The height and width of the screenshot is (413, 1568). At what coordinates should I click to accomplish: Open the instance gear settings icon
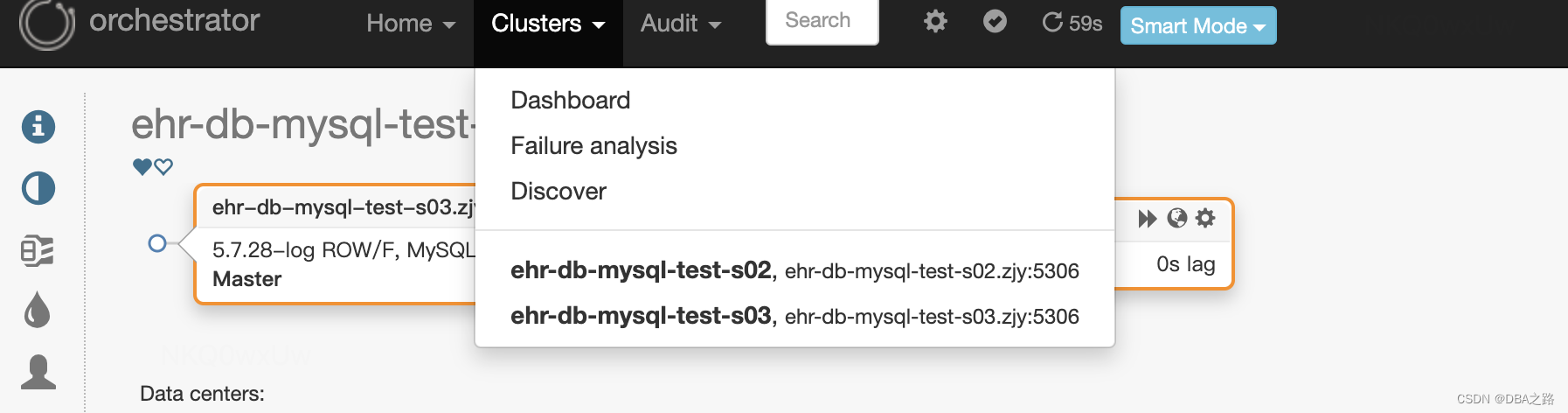pos(1205,219)
